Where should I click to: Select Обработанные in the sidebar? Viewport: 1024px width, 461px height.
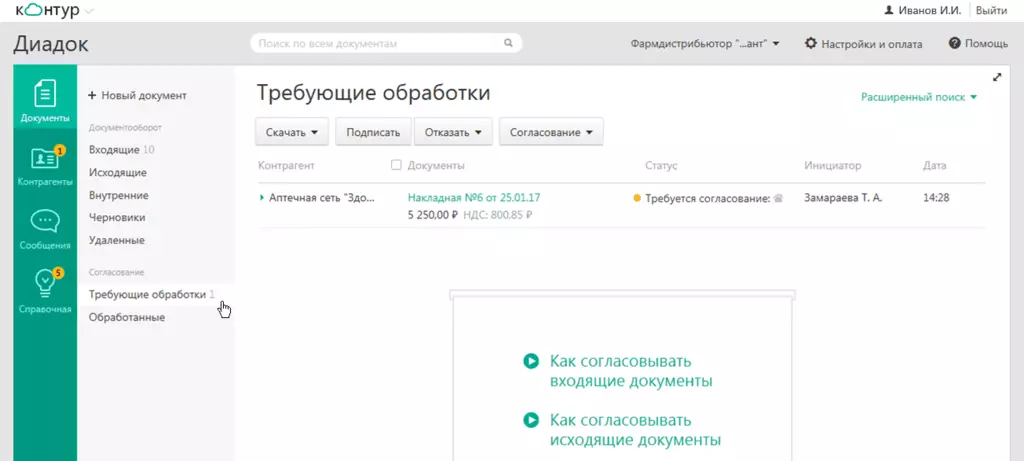click(x=127, y=317)
